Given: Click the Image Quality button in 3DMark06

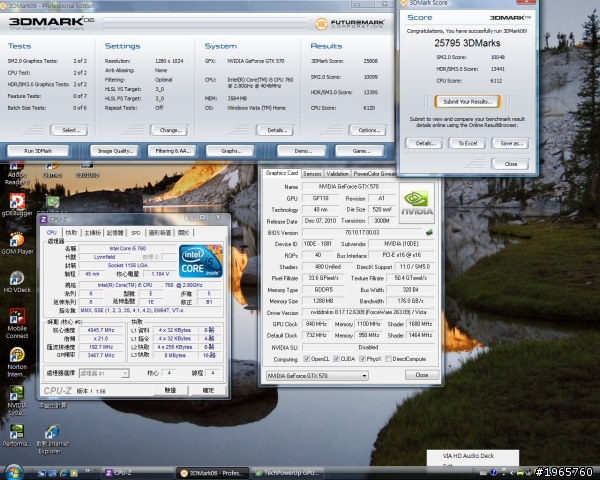Looking at the screenshot, I should coord(115,151).
